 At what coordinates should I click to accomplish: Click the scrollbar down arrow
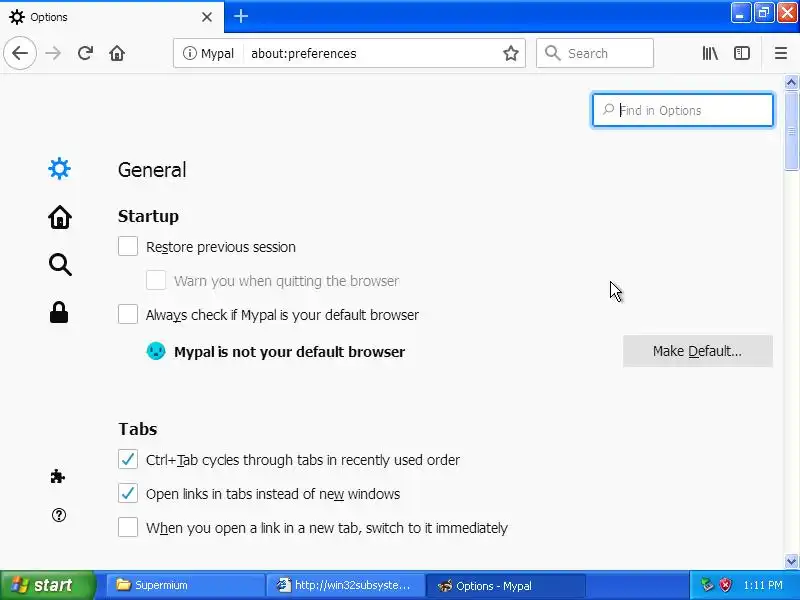tap(791, 561)
